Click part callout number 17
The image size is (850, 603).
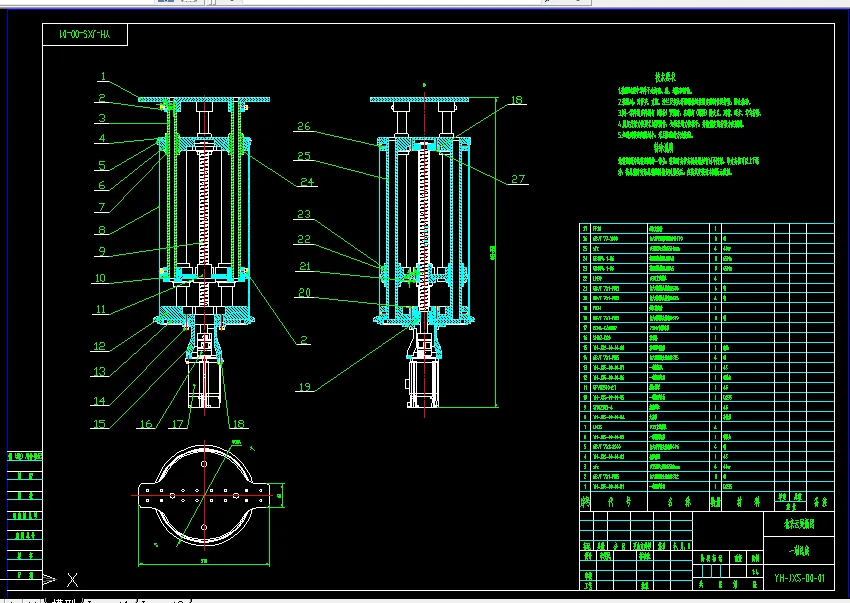click(178, 424)
